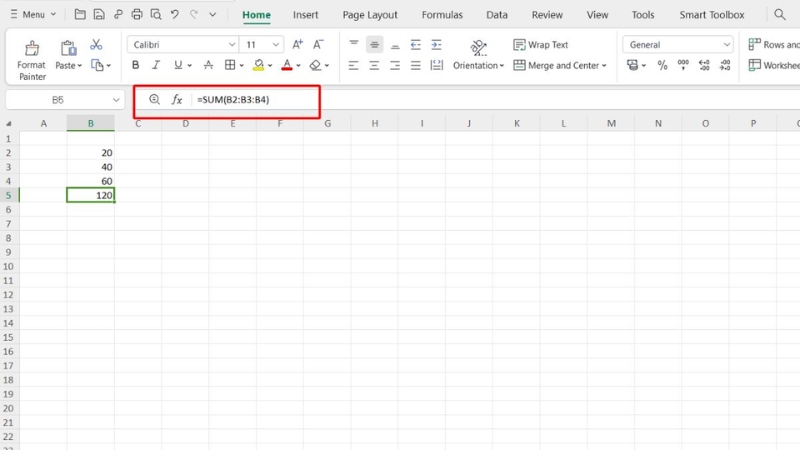Toggle Italic formatting

click(x=157, y=65)
